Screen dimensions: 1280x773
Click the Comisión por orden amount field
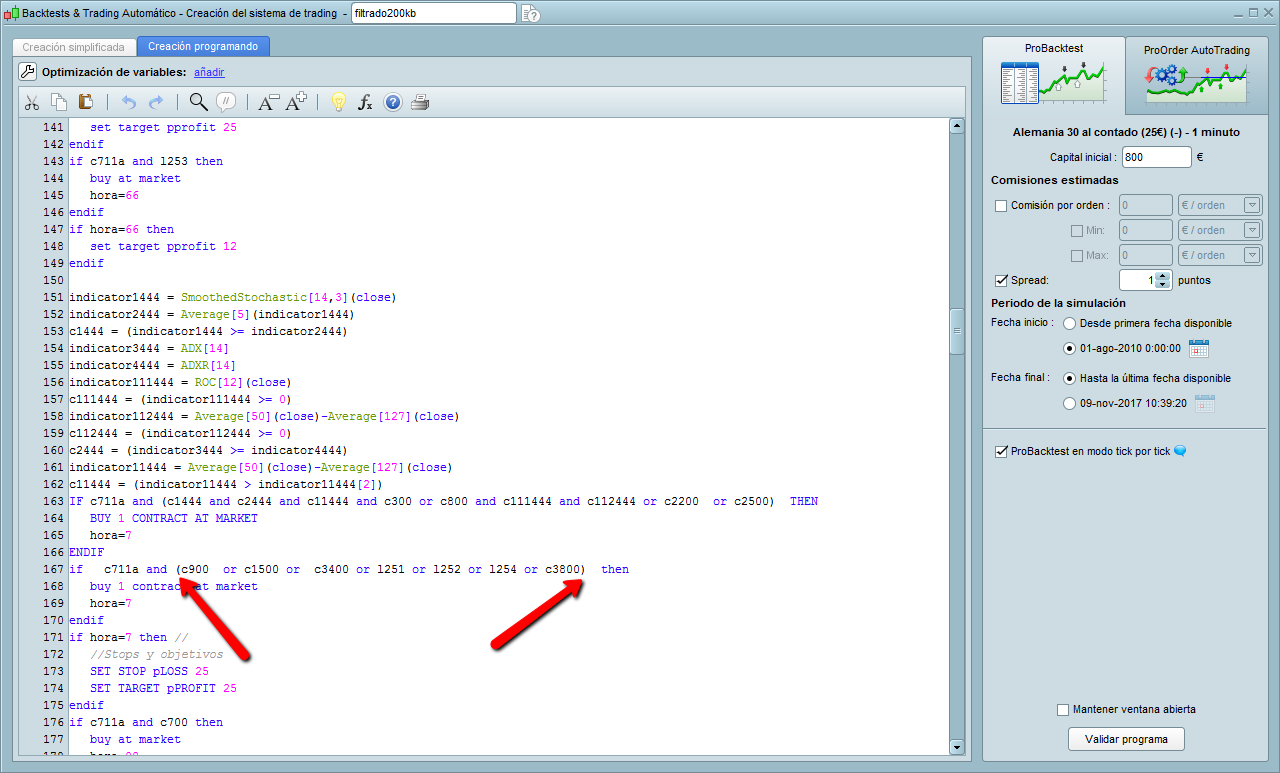coord(1146,205)
